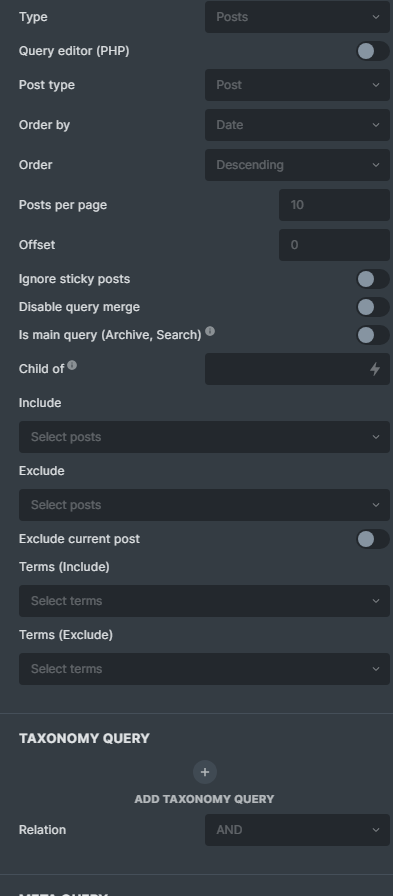Click info icon beside Child of label

(72, 365)
